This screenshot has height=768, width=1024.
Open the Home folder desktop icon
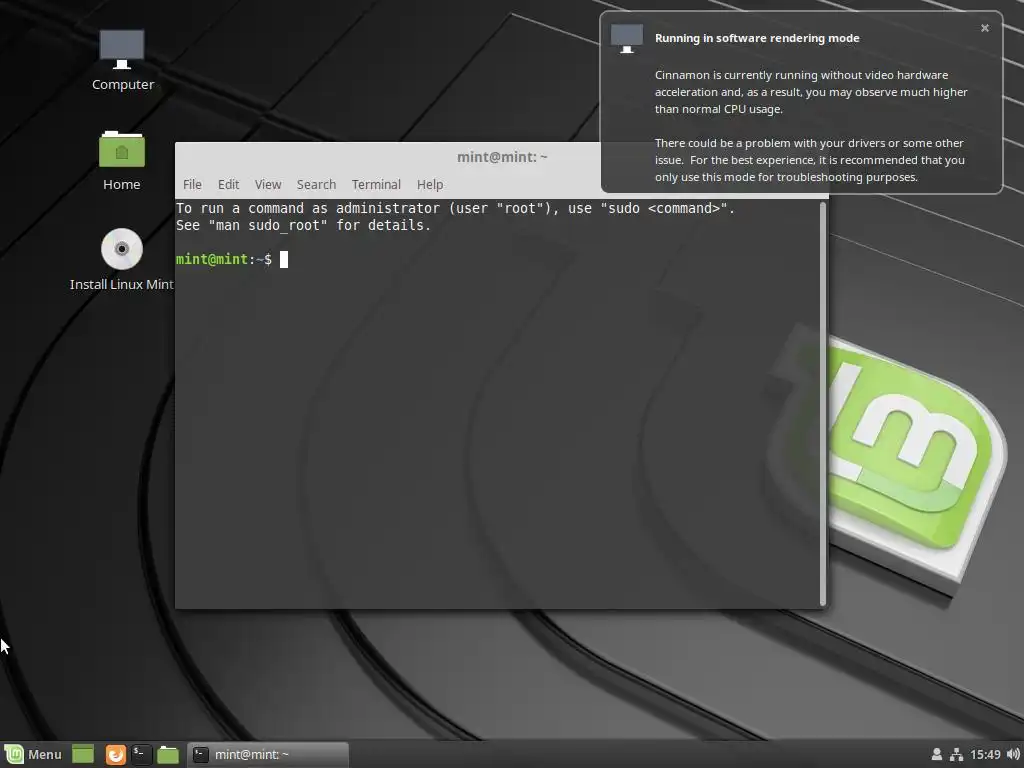[121, 161]
